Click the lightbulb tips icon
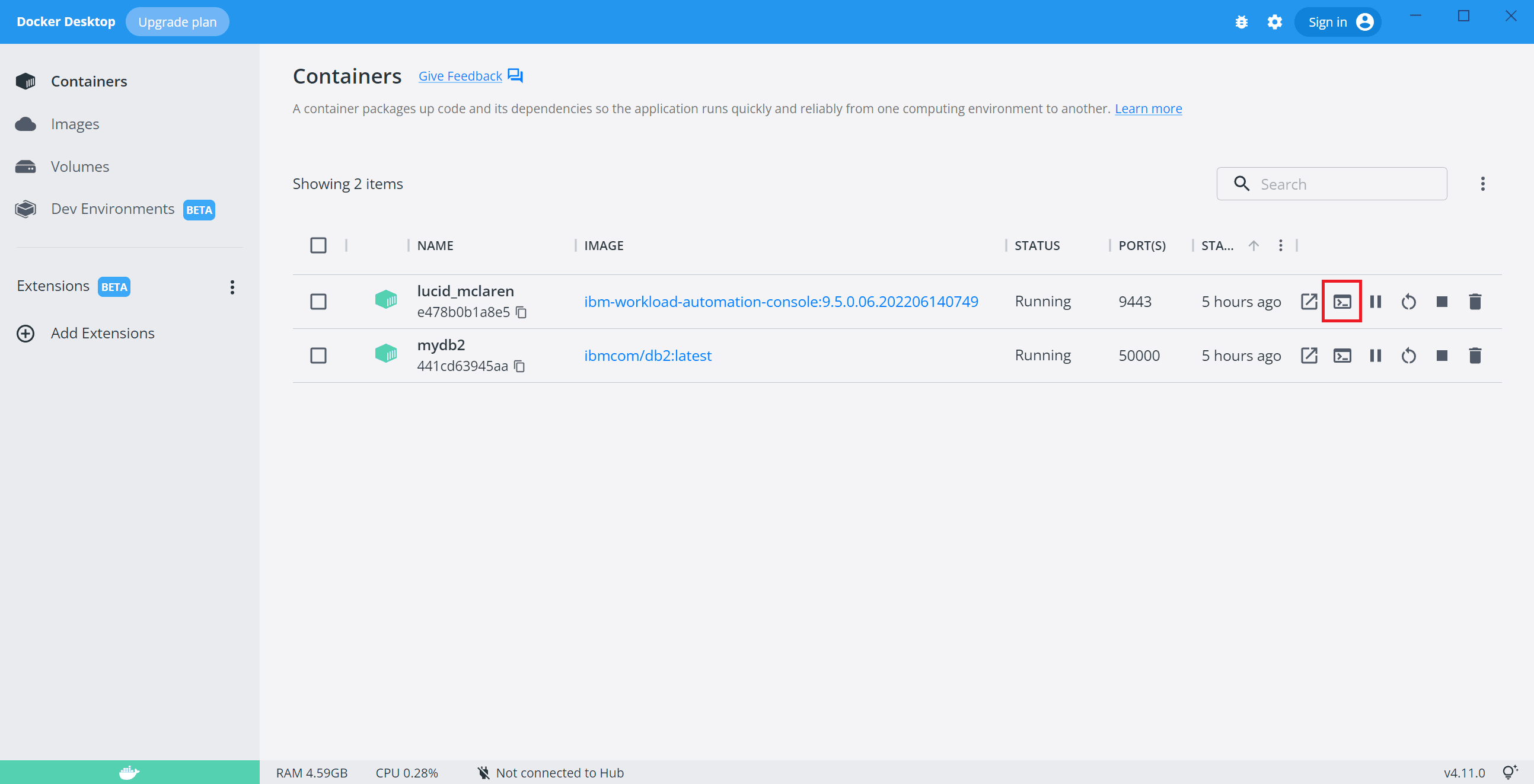The height and width of the screenshot is (784, 1534). pyautogui.click(x=1510, y=772)
